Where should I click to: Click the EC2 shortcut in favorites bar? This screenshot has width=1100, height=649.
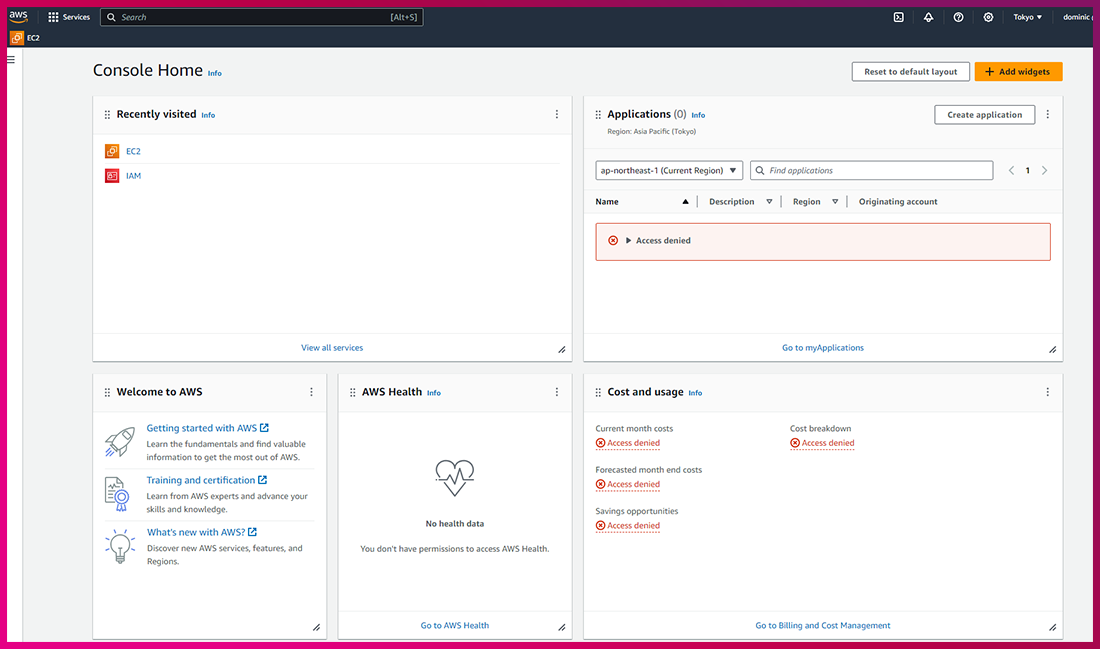pos(25,38)
